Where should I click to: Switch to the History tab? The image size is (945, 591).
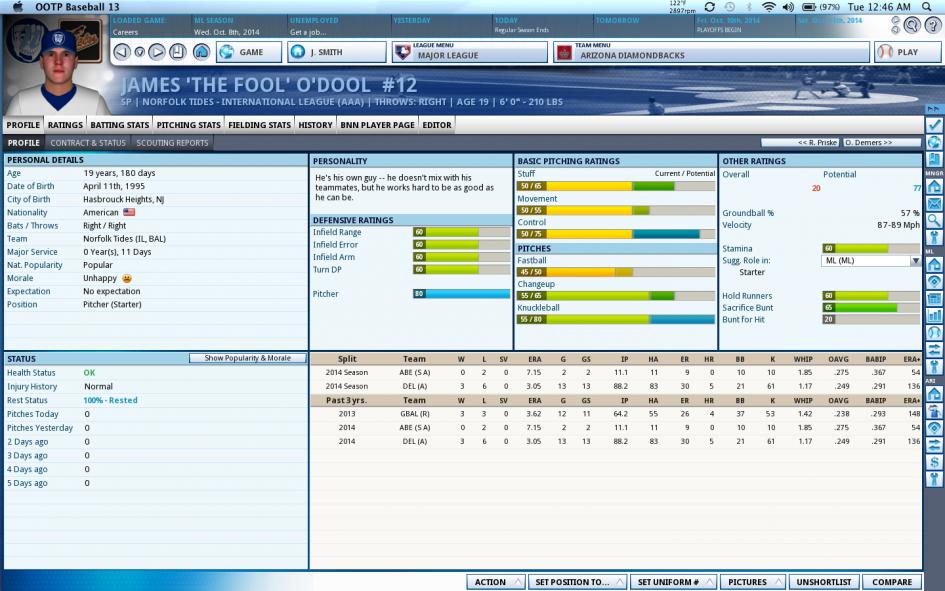click(x=315, y=125)
